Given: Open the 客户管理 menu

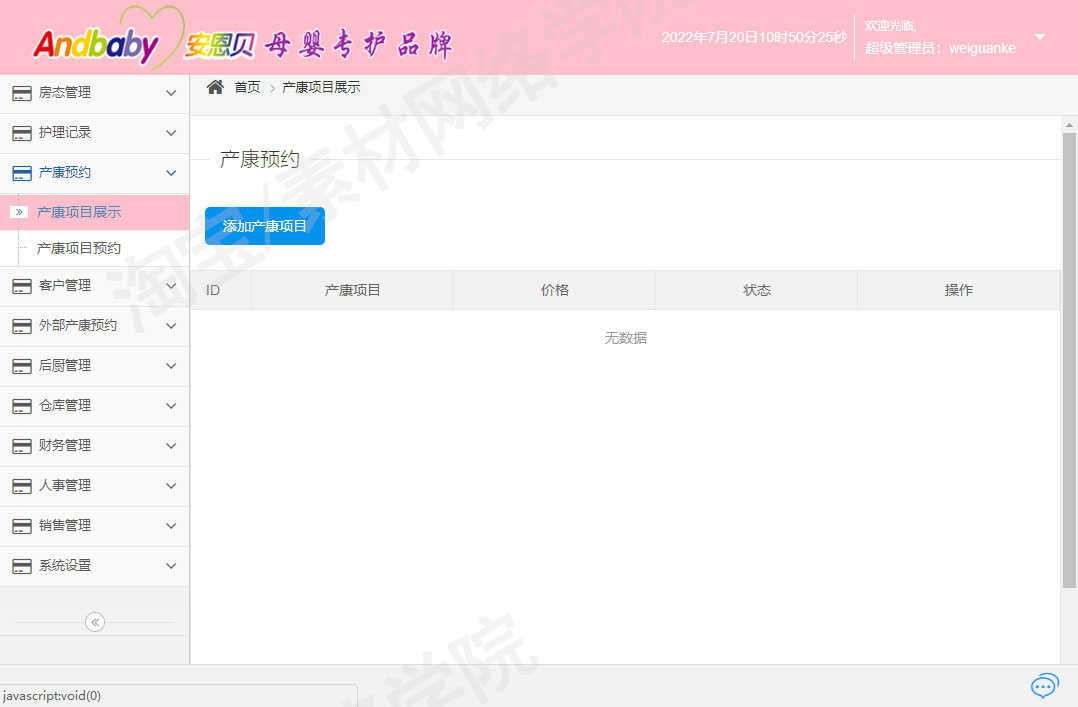Looking at the screenshot, I should coord(94,286).
